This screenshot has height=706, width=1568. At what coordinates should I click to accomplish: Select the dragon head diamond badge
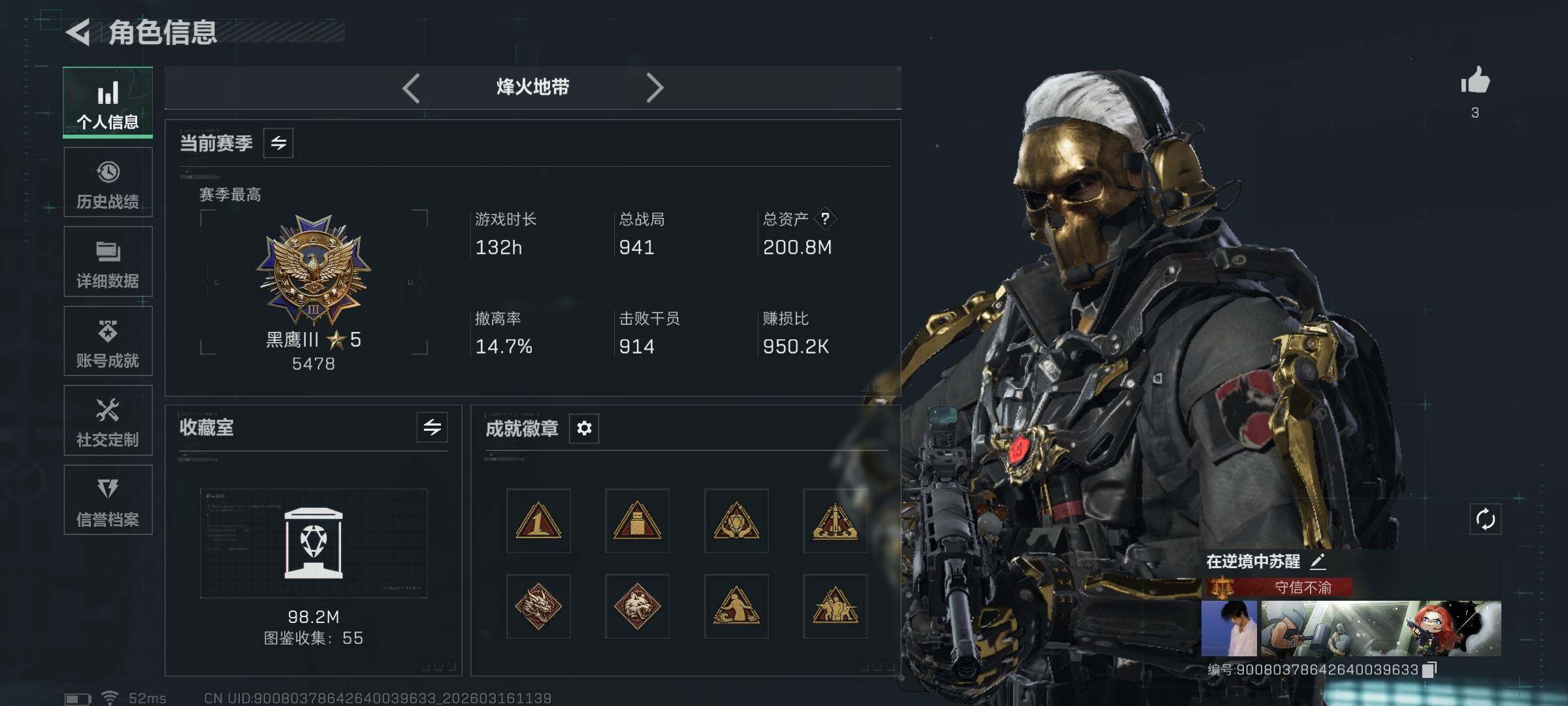(x=538, y=607)
